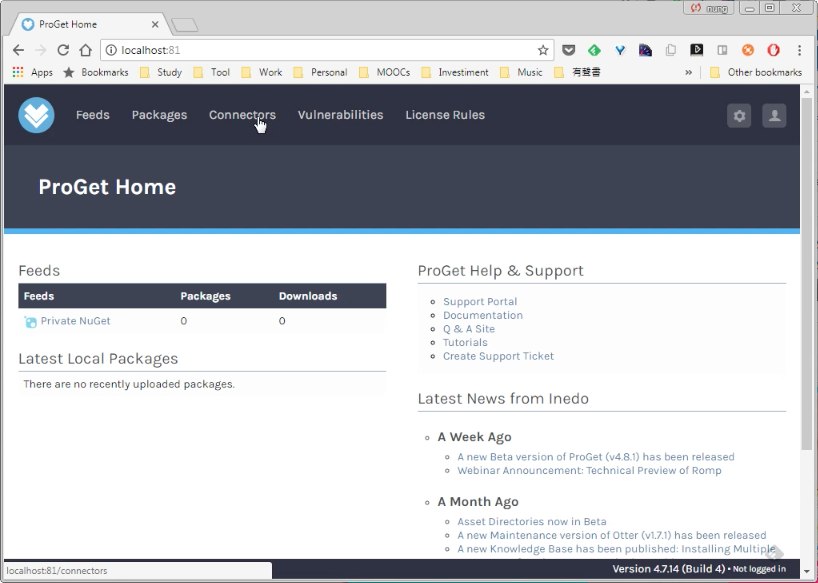Expand hidden bookmarks with double chevron
Viewport: 818px width, 583px height.
pos(689,72)
